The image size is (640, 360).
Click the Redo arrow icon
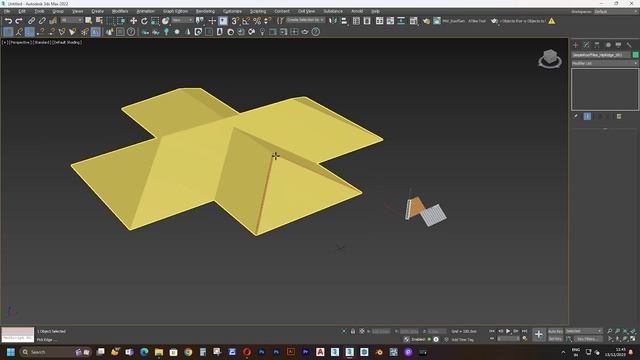point(19,21)
